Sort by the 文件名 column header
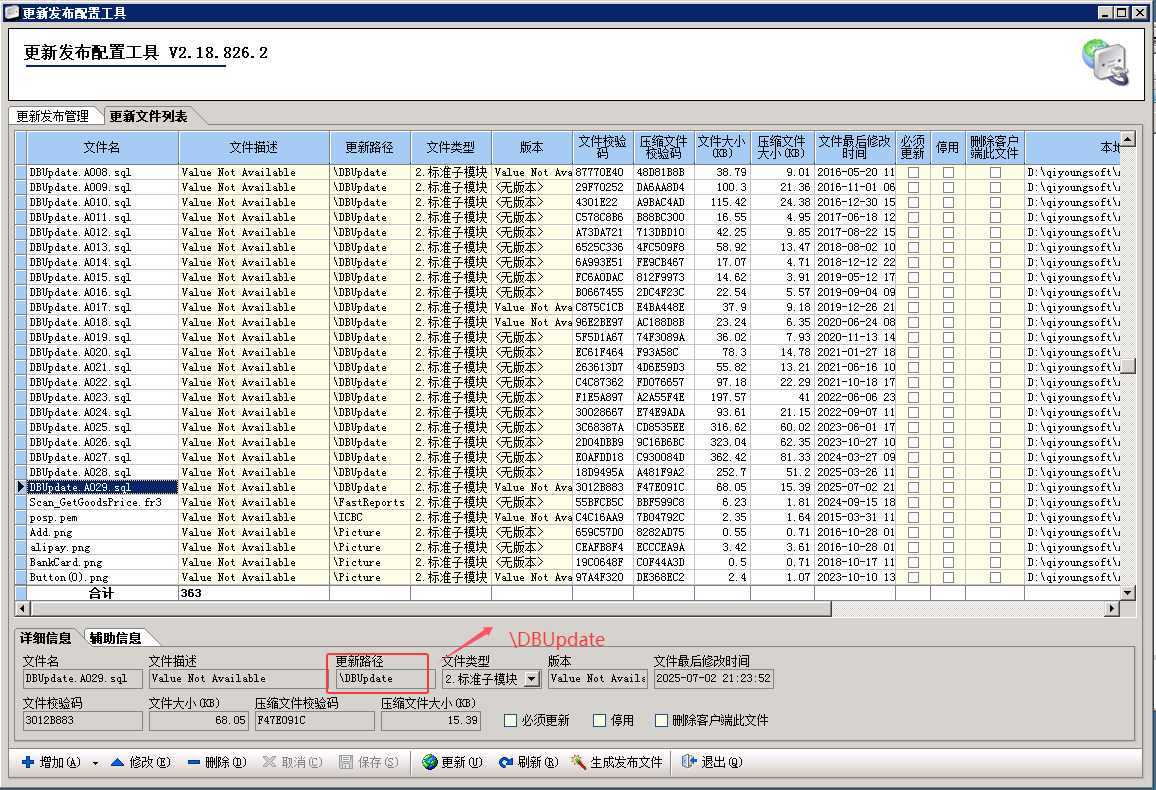 click(102, 147)
